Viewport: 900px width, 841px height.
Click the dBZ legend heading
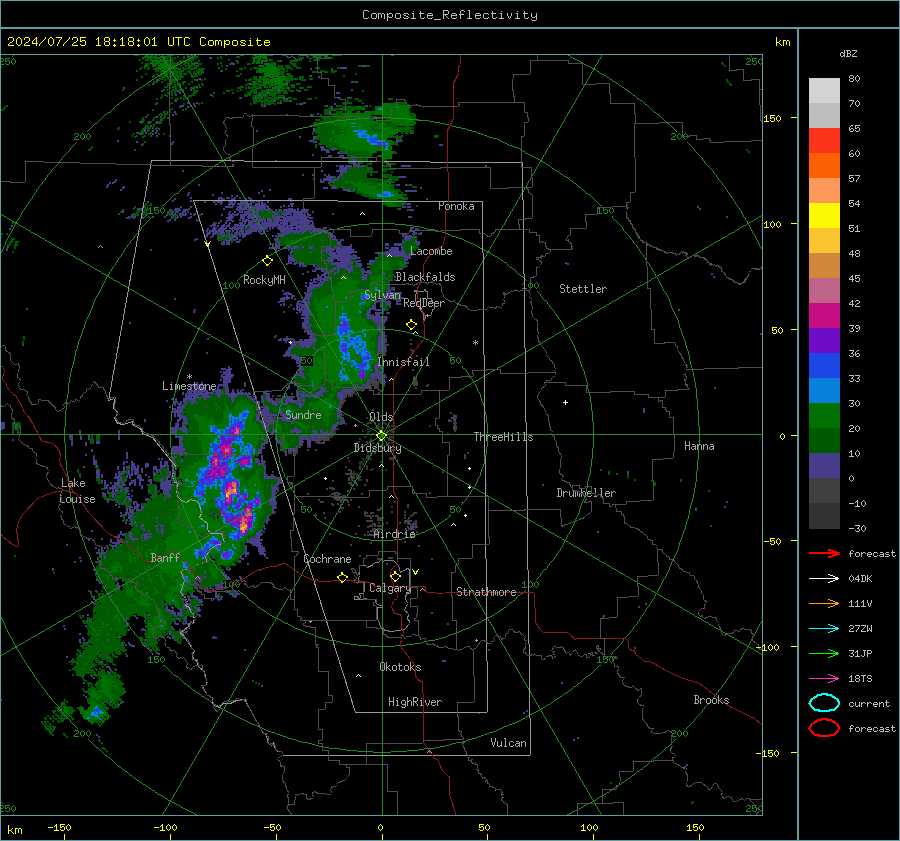(x=848, y=53)
